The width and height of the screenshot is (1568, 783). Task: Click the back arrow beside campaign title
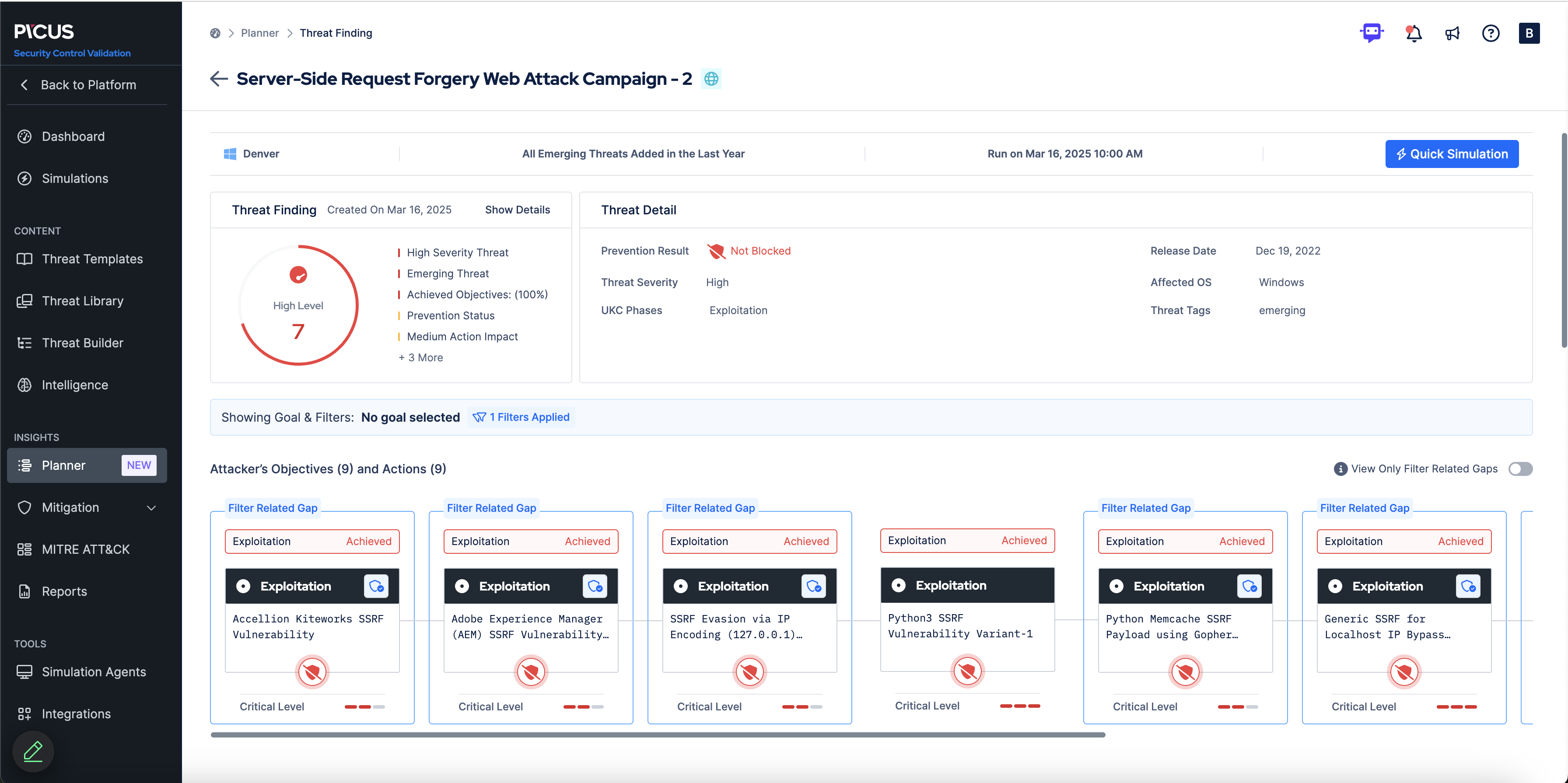[218, 78]
